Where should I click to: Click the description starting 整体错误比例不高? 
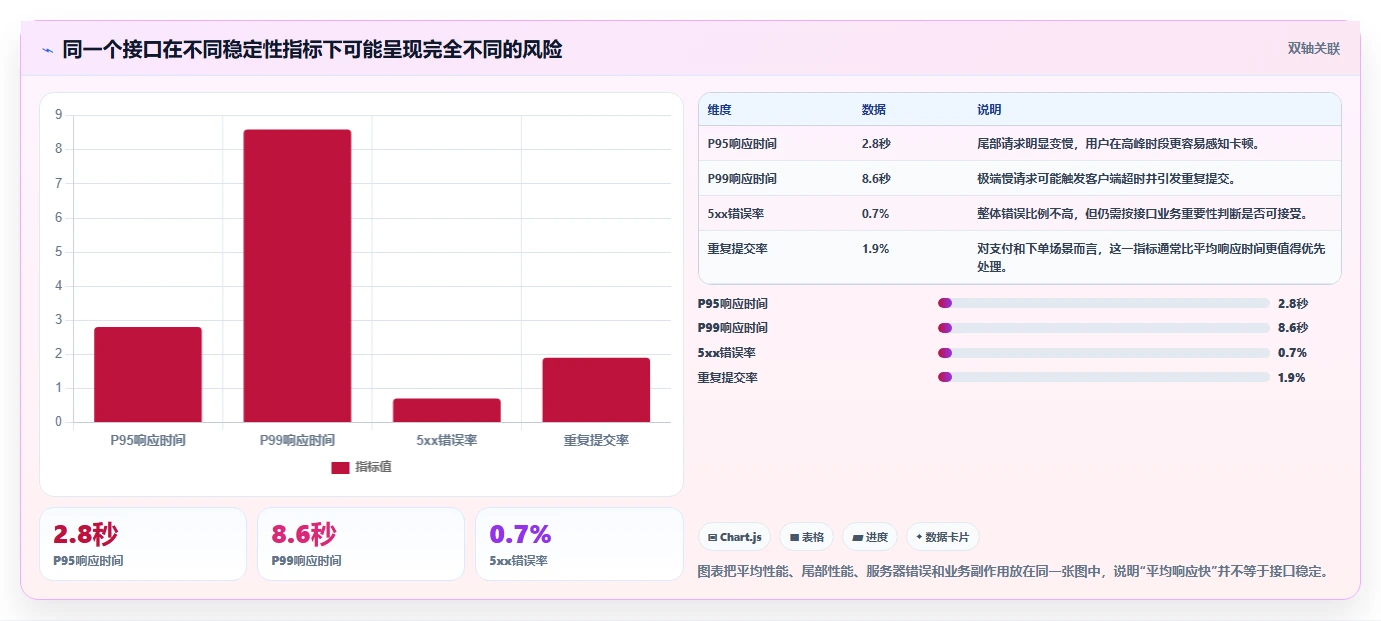[1144, 214]
